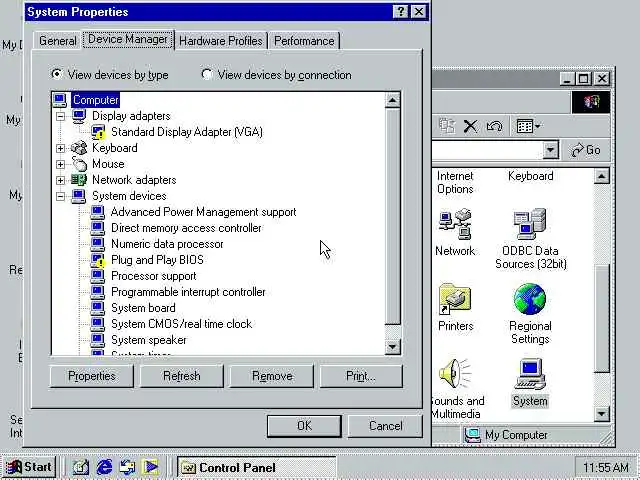Click the Refresh button
Screen dimensions: 640x480
[182, 376]
